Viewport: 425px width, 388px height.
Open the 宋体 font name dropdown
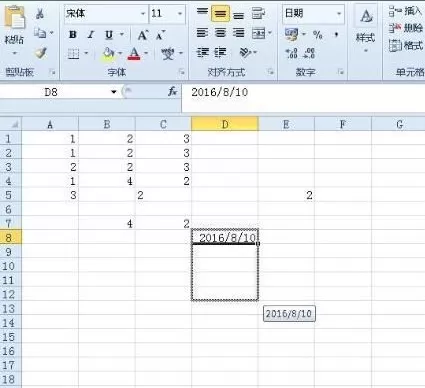pos(143,14)
